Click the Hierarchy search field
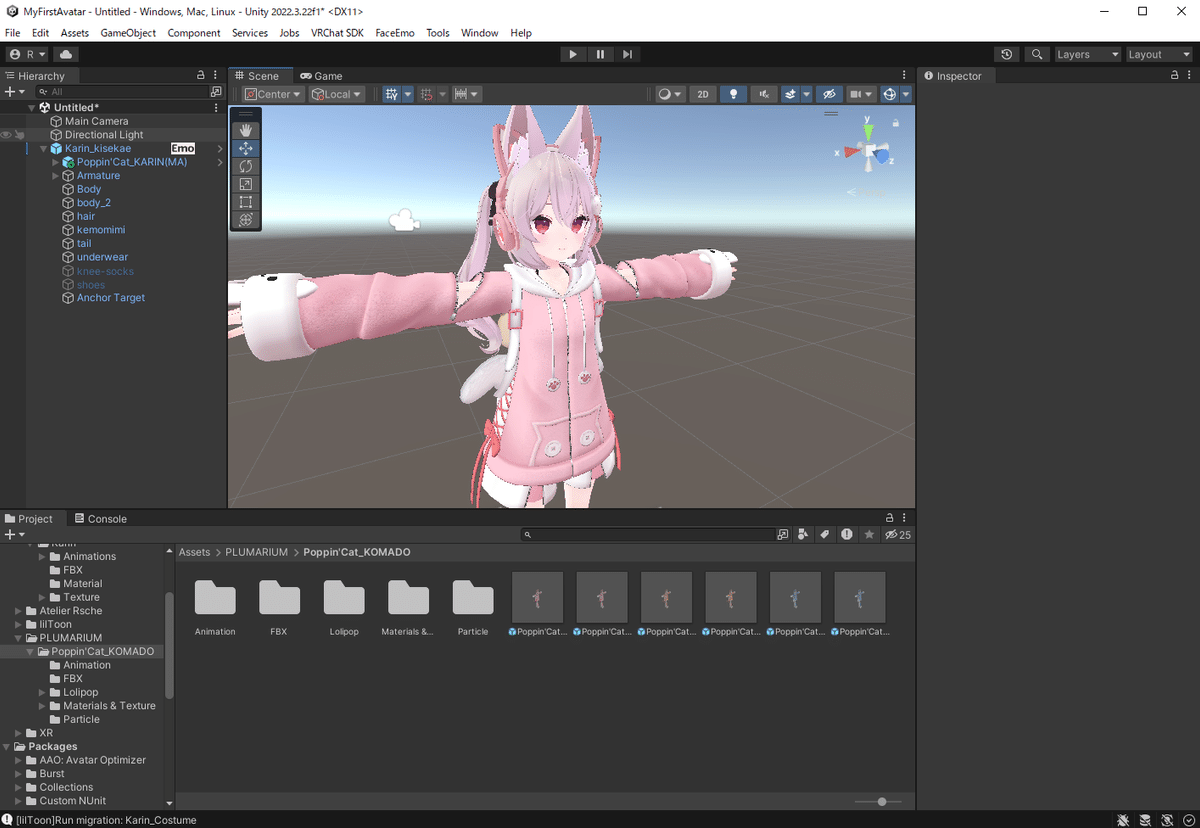This screenshot has width=1200, height=828. pos(122,92)
